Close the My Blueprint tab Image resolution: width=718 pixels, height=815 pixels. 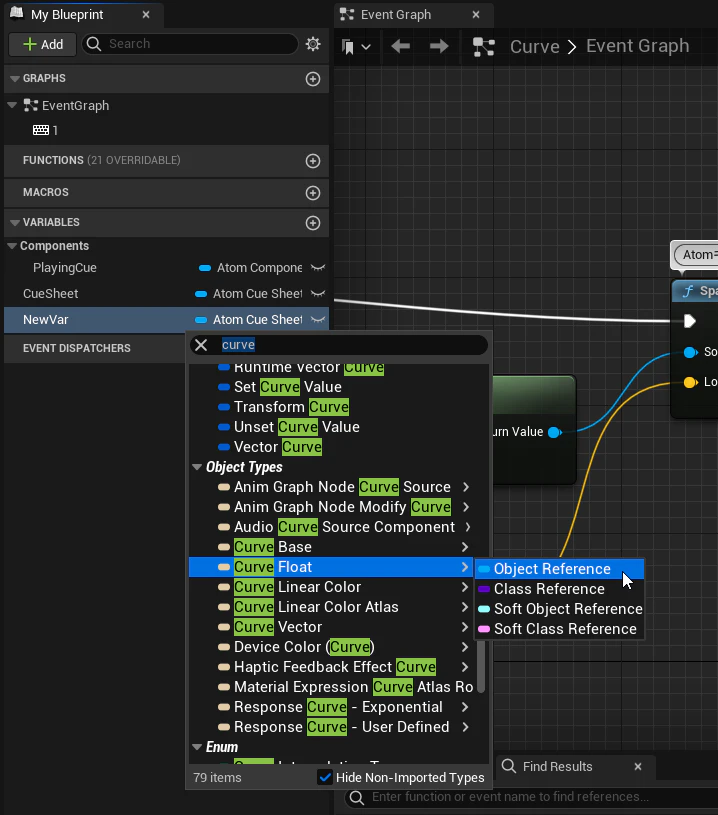click(146, 15)
